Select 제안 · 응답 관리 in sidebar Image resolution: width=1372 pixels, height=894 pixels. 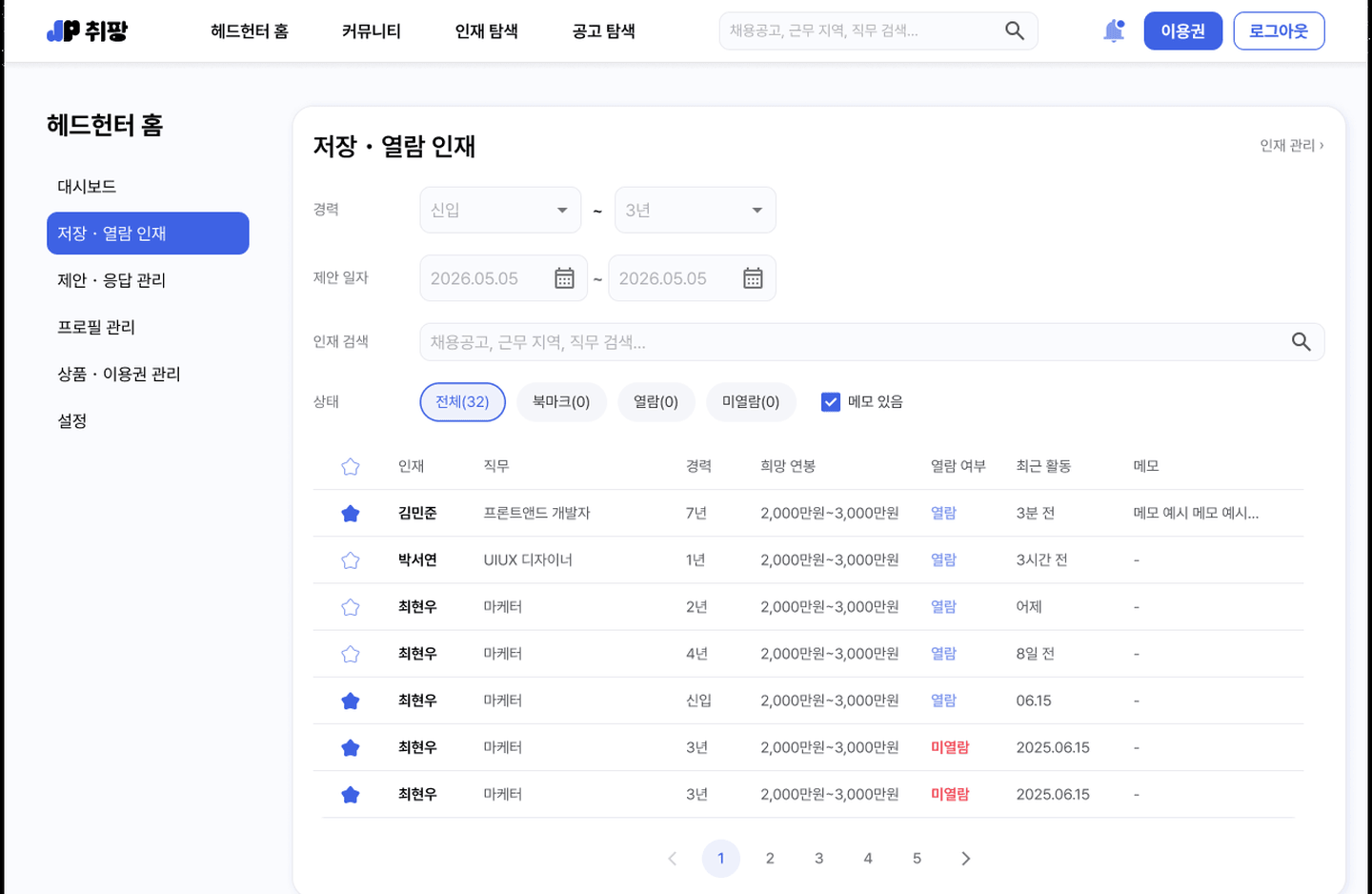pyautogui.click(x=148, y=280)
